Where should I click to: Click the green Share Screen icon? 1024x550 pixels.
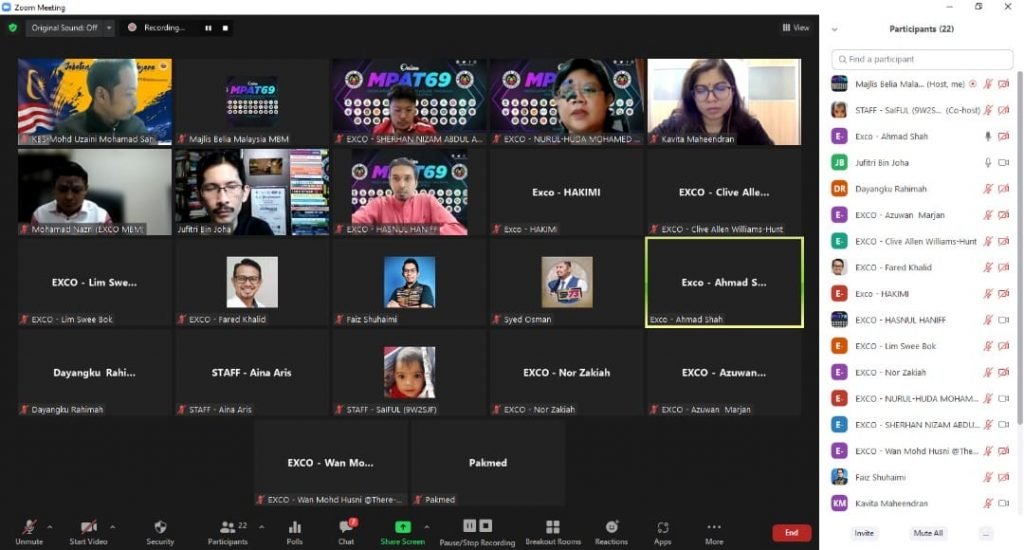pos(402,527)
